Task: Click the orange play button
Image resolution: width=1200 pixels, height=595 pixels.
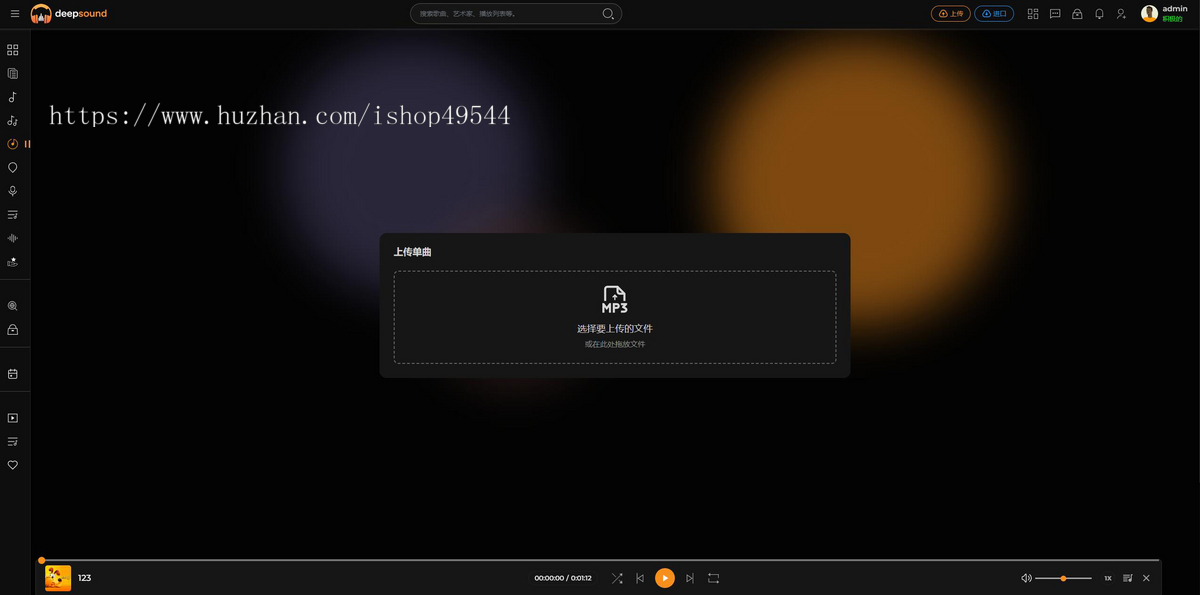Action: point(665,578)
